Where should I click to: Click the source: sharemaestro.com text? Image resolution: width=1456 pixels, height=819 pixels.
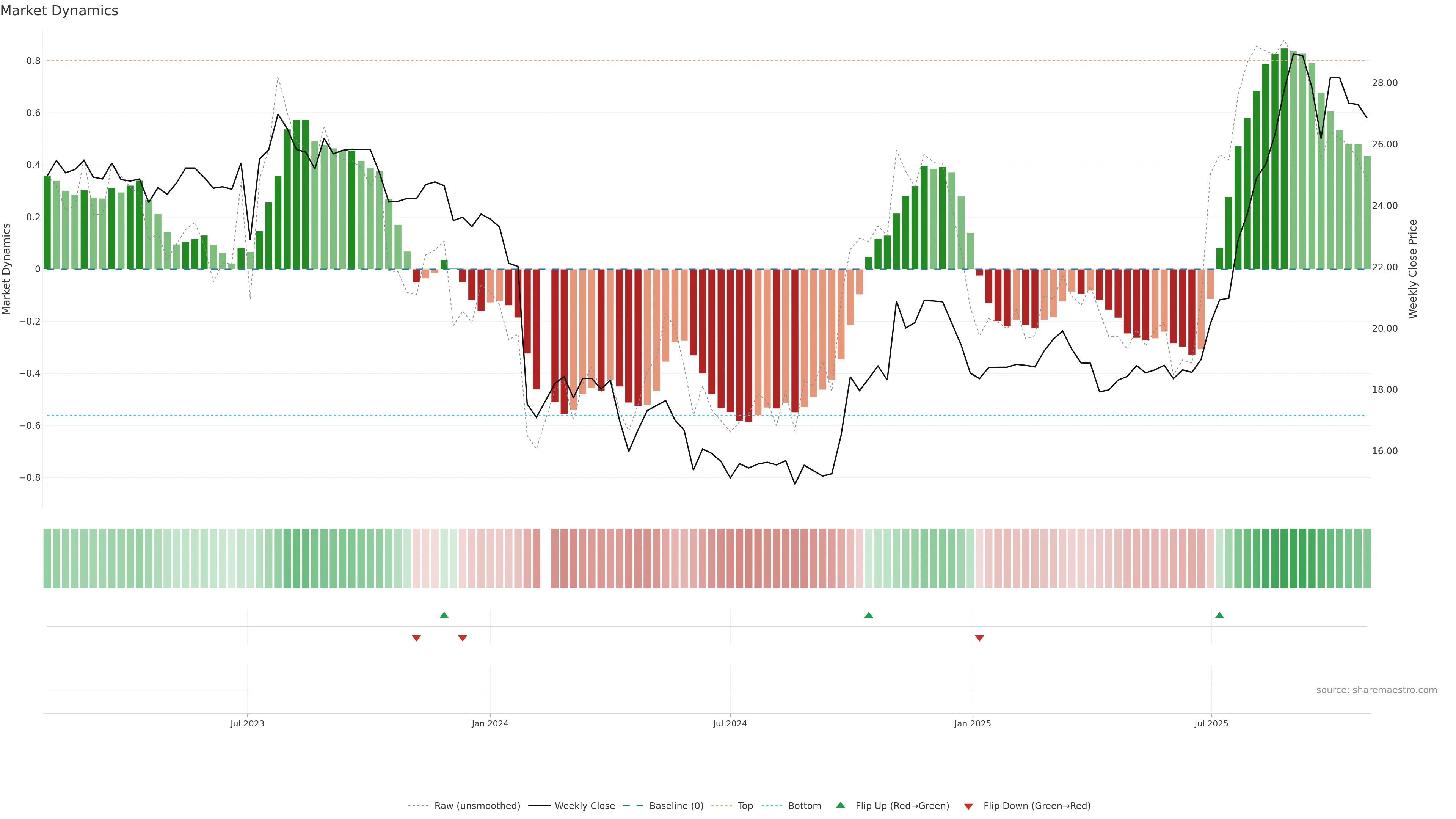[1376, 690]
